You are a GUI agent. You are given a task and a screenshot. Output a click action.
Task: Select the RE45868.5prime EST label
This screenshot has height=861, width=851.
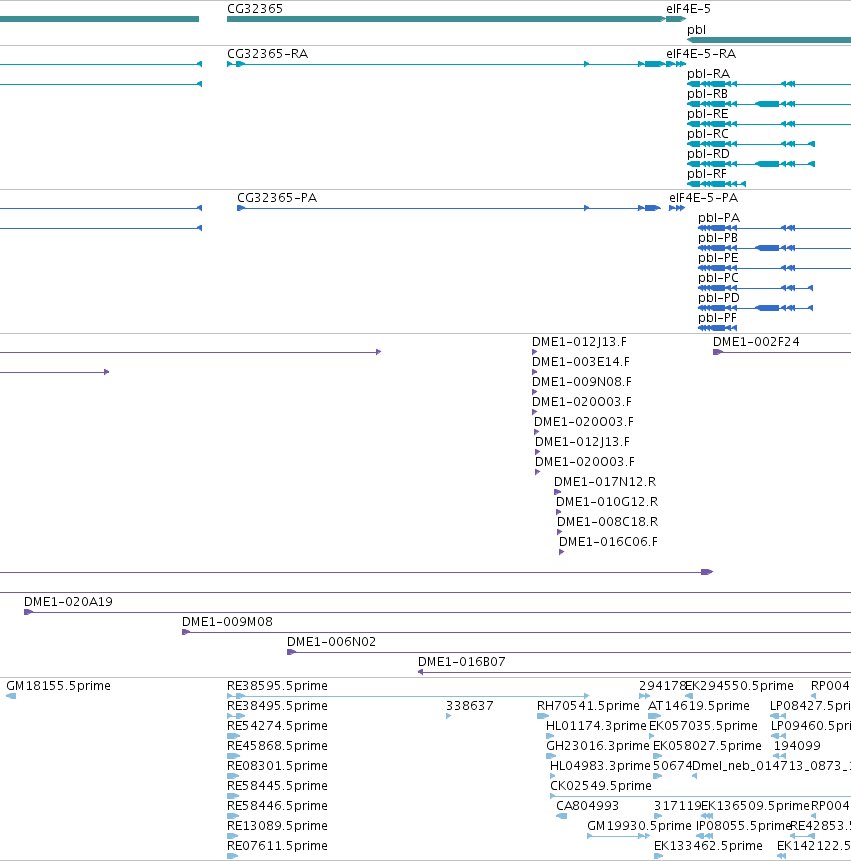[277, 746]
